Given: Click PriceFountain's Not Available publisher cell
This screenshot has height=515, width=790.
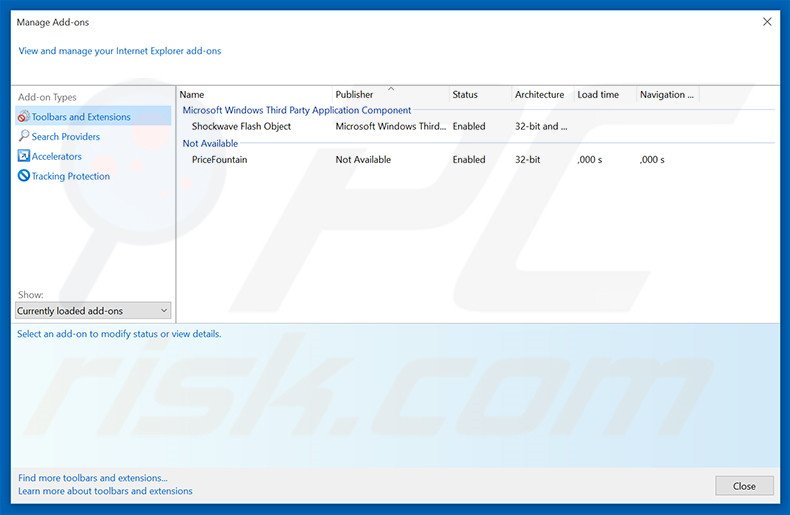Looking at the screenshot, I should pos(363,160).
